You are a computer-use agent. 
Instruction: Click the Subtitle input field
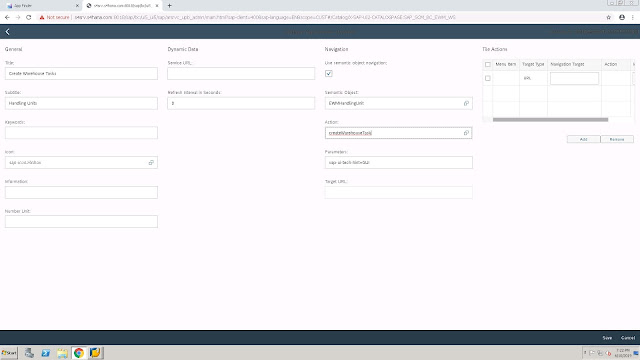(81, 103)
